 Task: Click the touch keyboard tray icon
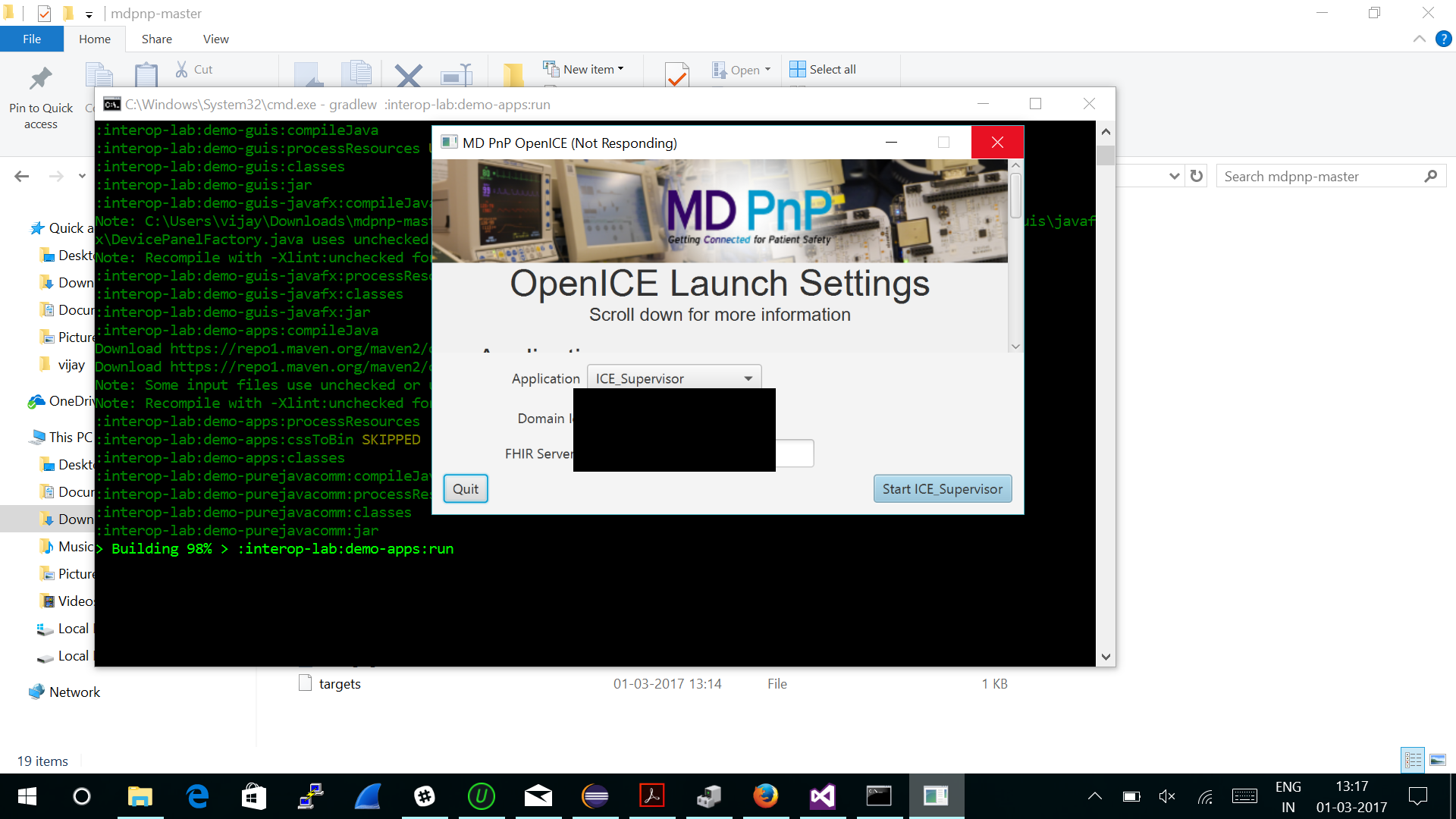coord(1244,796)
